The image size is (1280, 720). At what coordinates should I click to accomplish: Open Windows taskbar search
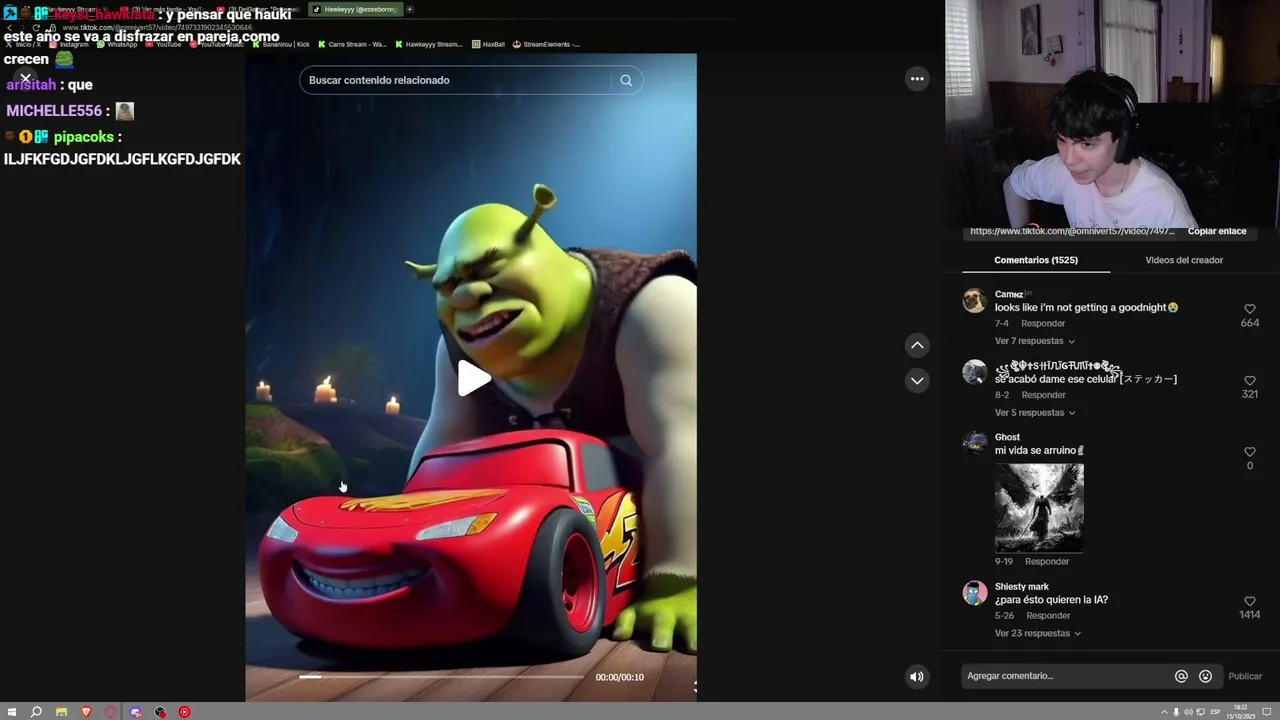click(x=36, y=712)
